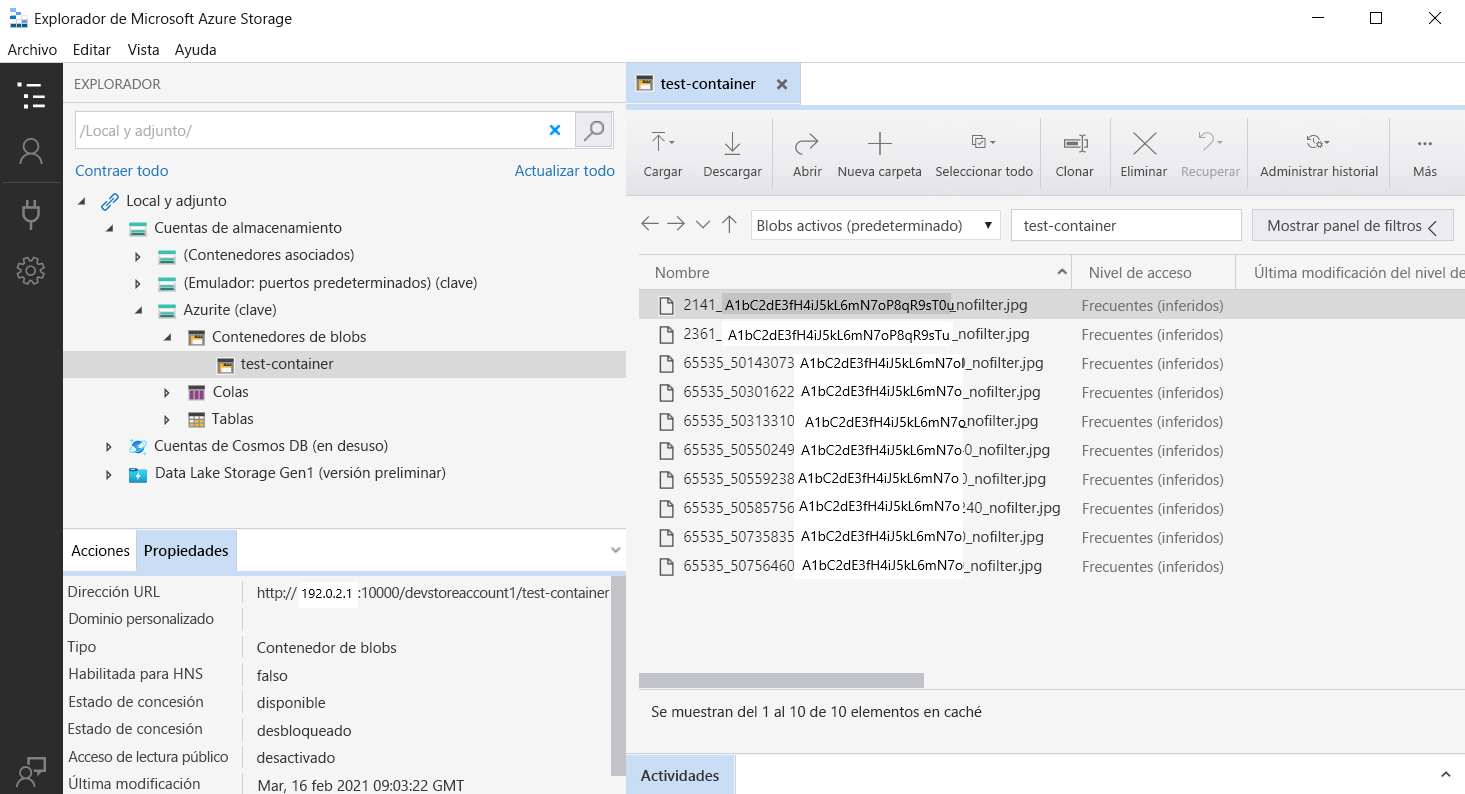1465x794 pixels.
Task: Open account management person icon in sidebar
Action: (31, 151)
